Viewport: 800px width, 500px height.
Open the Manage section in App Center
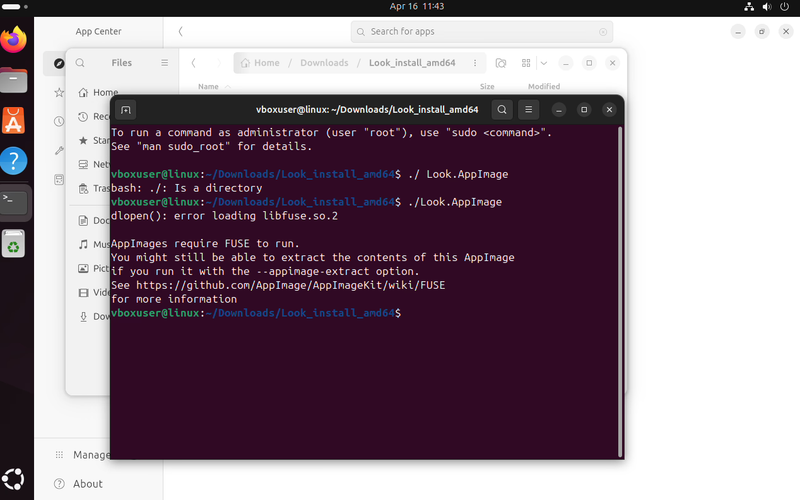coord(83,455)
